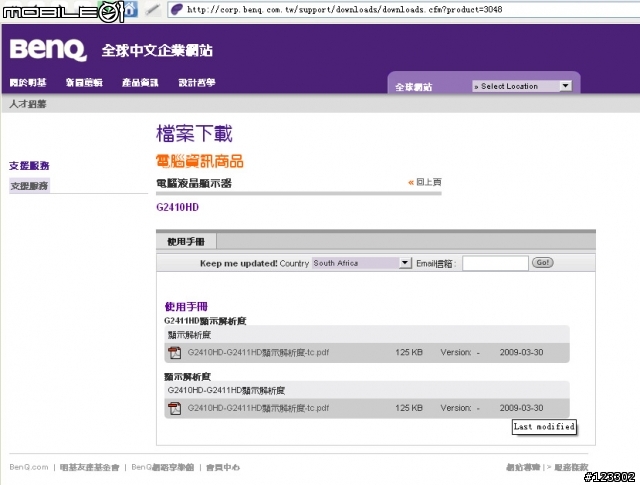The height and width of the screenshot is (485, 640).
Task: Select the highlighted 支援服務 sidebar item
Action: (x=29, y=186)
